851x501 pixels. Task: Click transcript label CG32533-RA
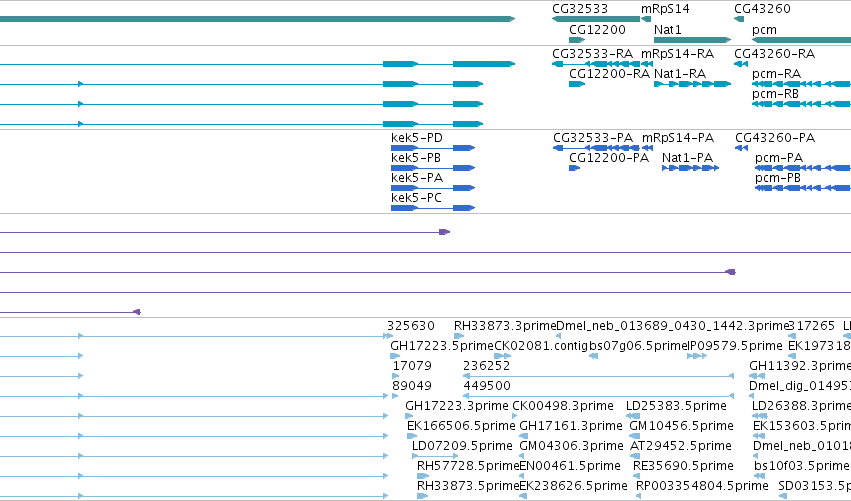[592, 54]
